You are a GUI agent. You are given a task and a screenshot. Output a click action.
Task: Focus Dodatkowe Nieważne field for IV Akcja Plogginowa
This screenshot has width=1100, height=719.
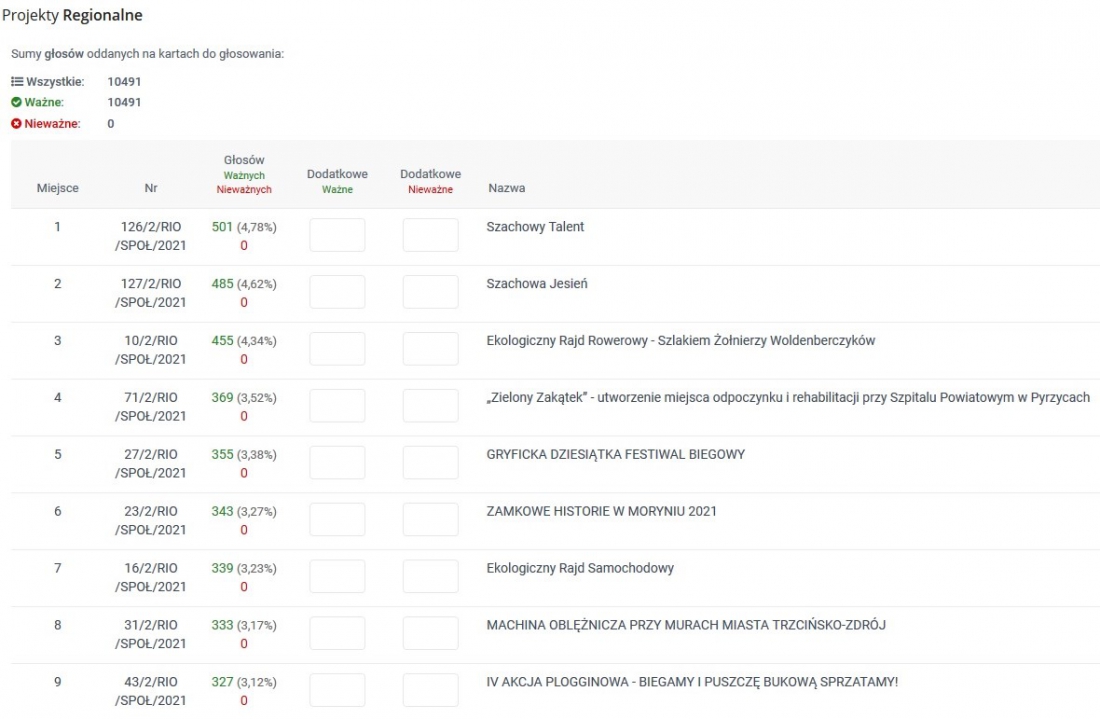(x=430, y=691)
